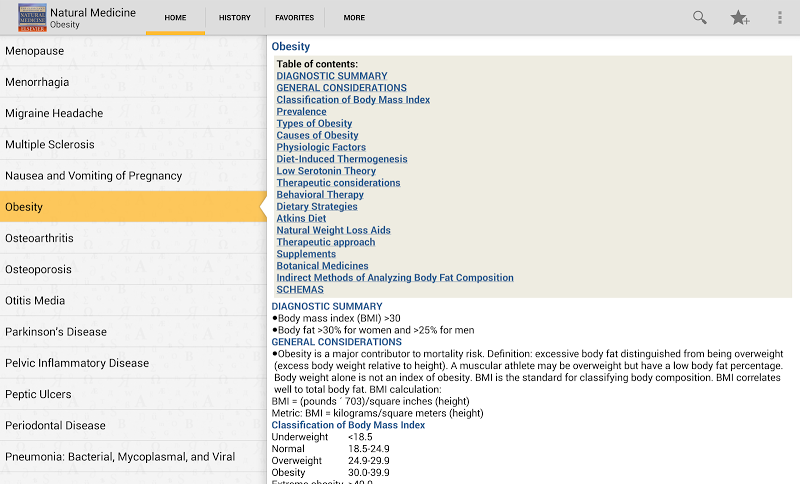Open the Migraine Headache entry

pyautogui.click(x=133, y=113)
